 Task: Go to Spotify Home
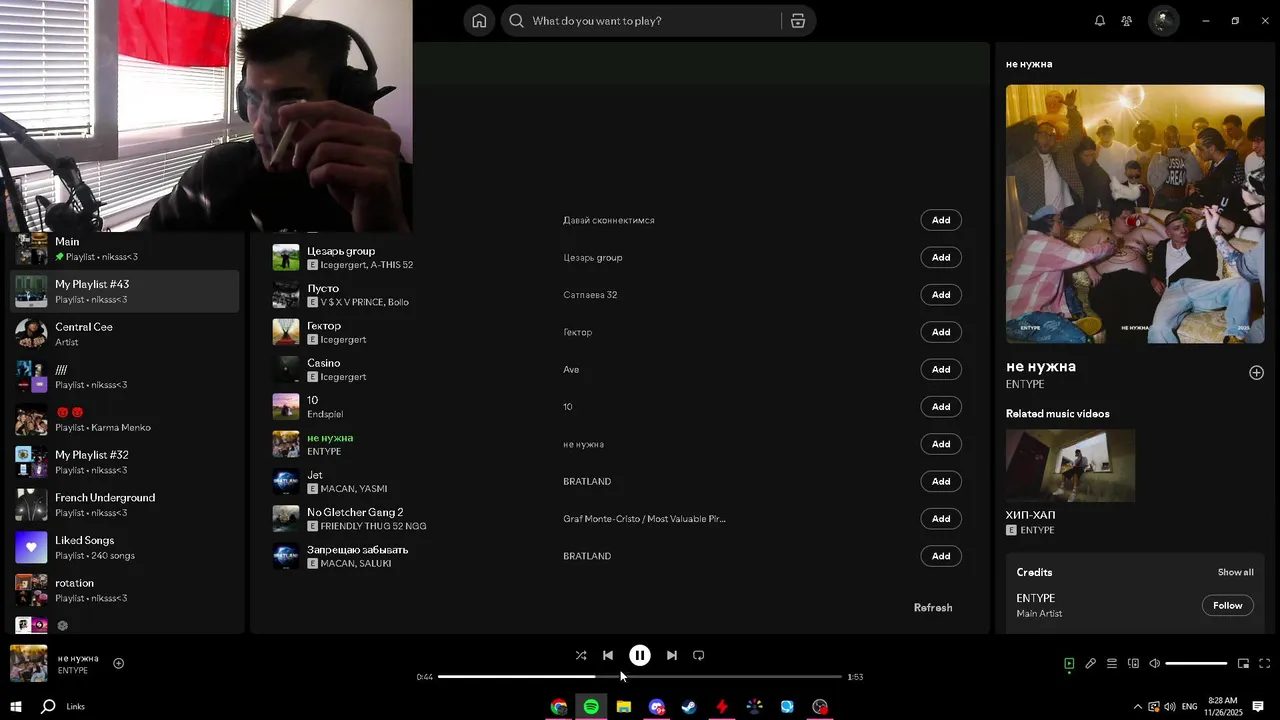[479, 21]
